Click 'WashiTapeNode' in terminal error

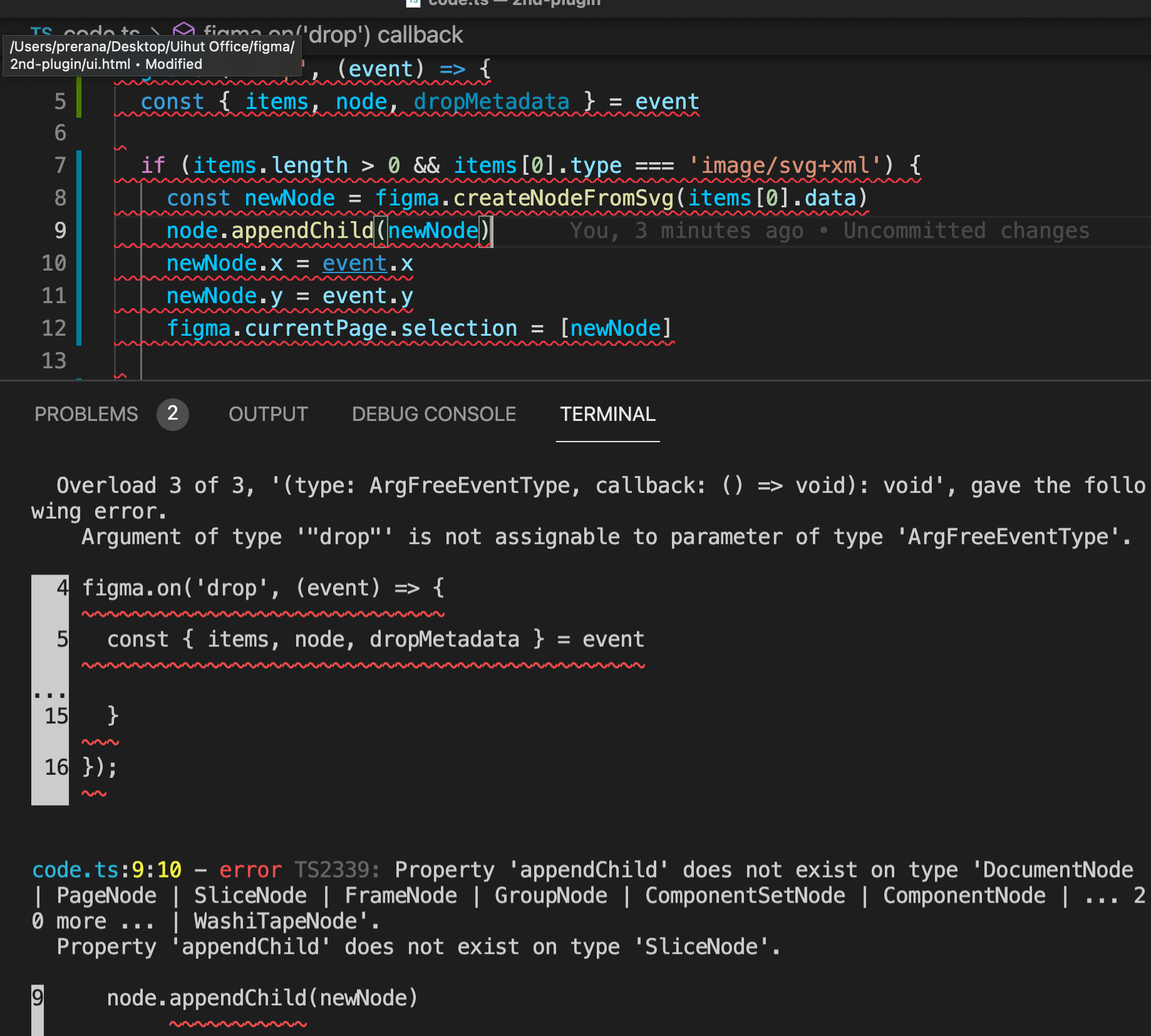coord(276,921)
